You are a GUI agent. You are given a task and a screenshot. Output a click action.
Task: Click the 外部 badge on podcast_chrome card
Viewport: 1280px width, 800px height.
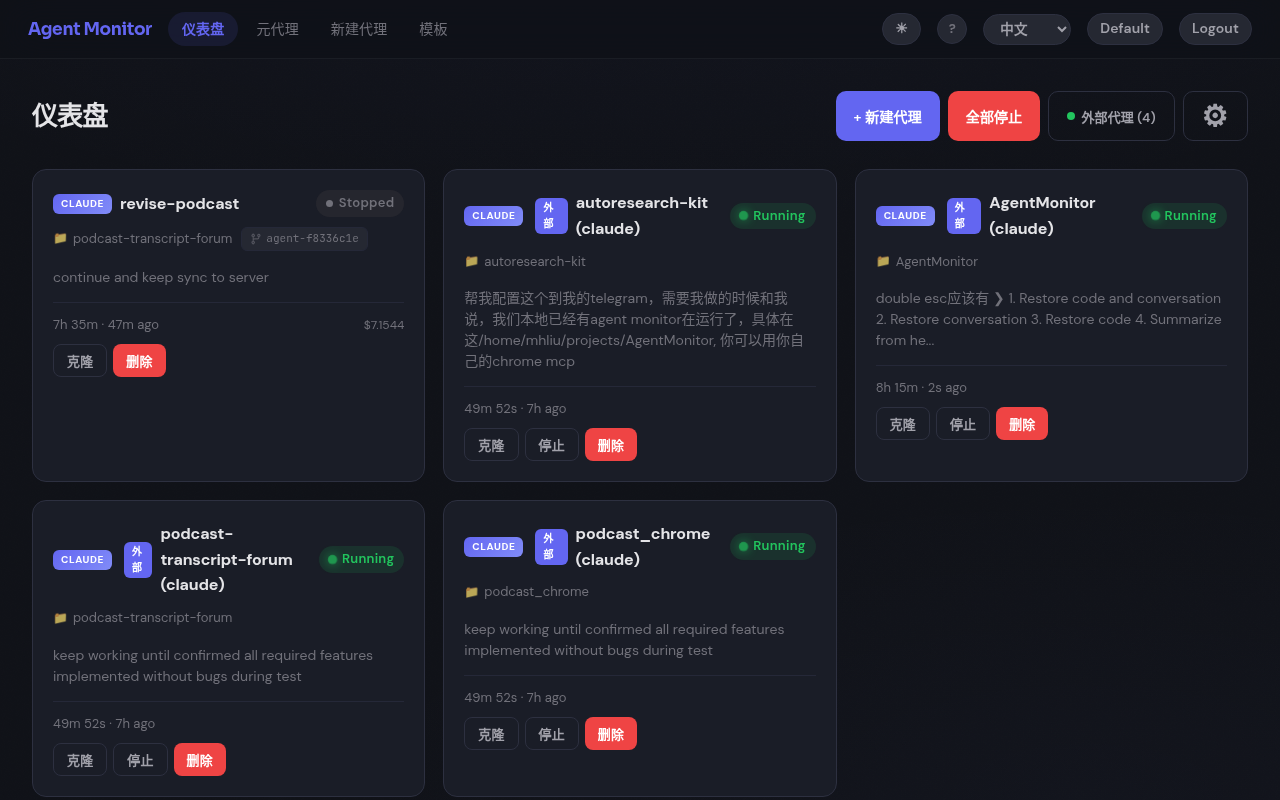coord(551,546)
